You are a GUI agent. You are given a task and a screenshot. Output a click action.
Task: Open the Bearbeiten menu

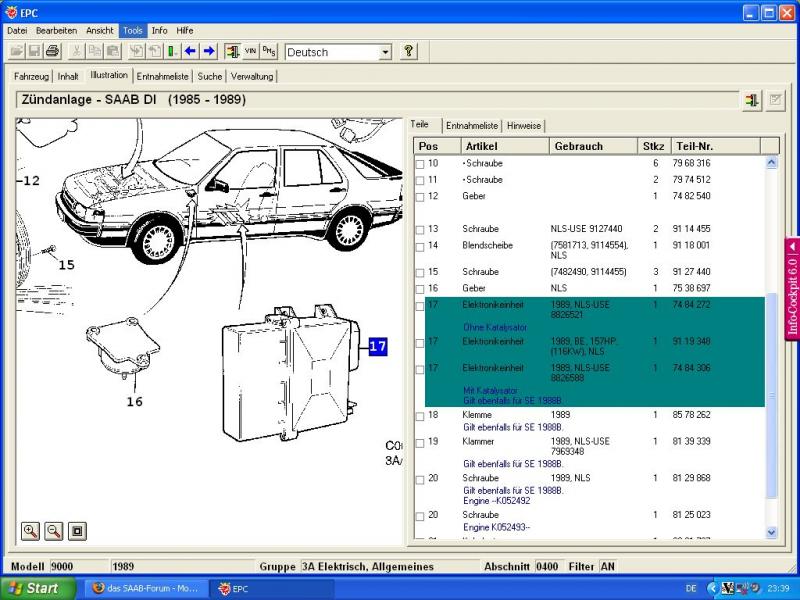(x=56, y=31)
